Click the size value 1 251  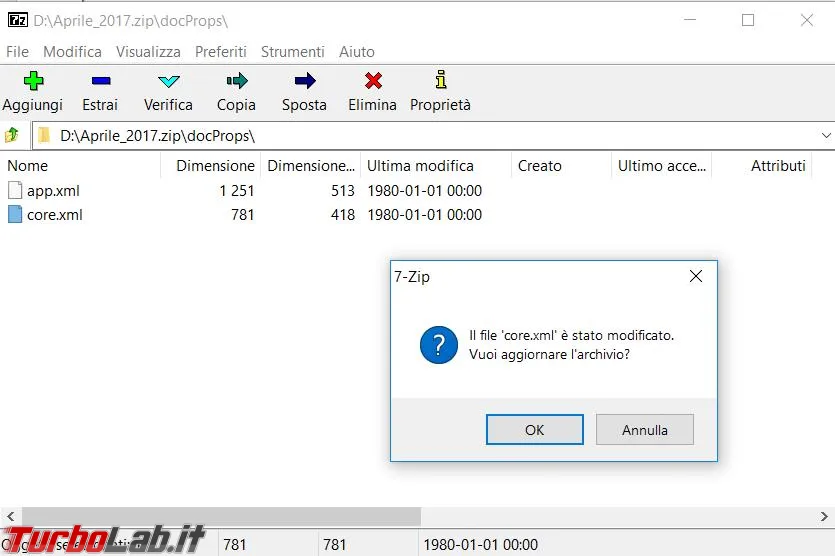[236, 191]
